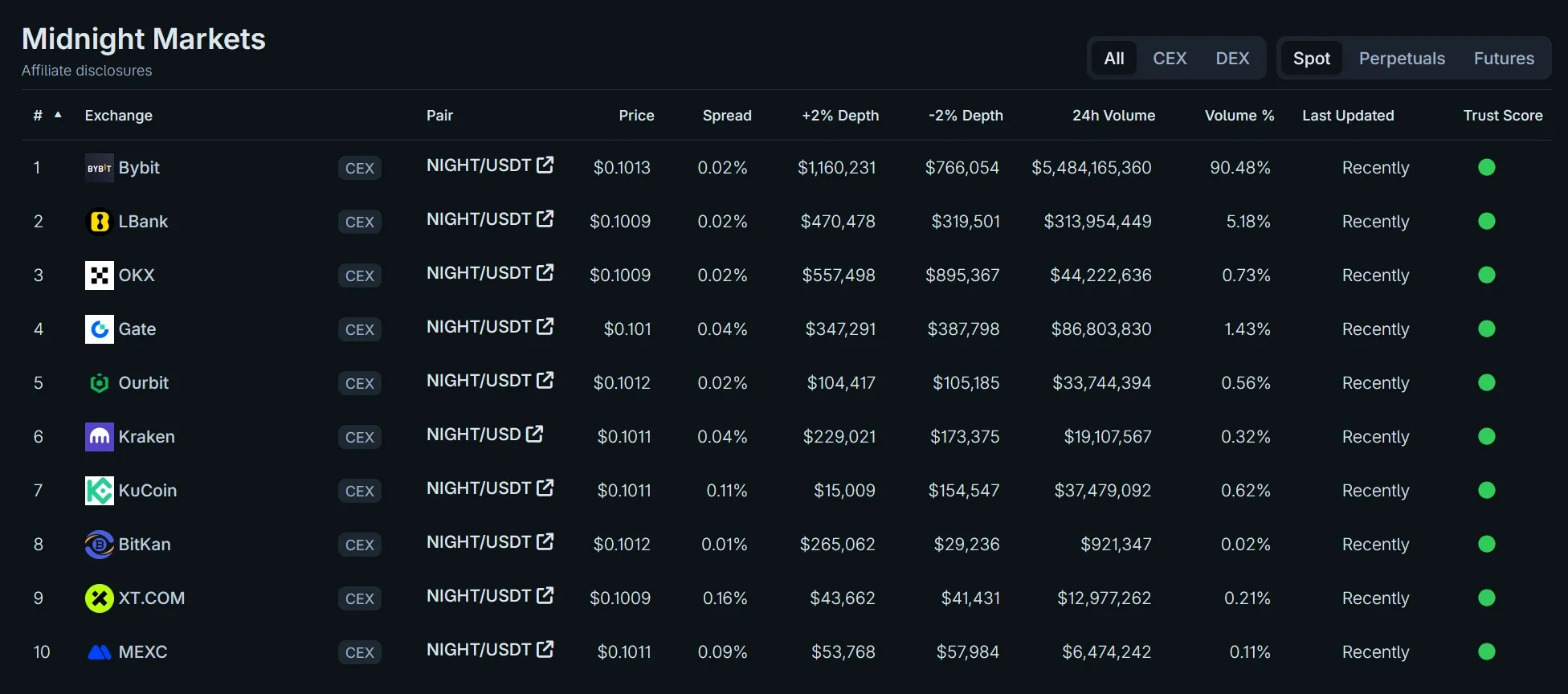Click the KuCoin exchange logo
The height and width of the screenshot is (694, 1568).
coord(100,491)
